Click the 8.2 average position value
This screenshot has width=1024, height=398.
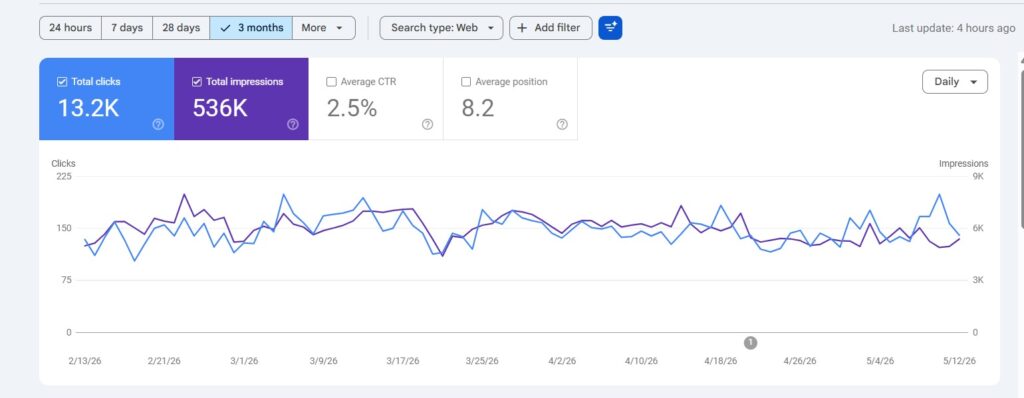(x=478, y=108)
